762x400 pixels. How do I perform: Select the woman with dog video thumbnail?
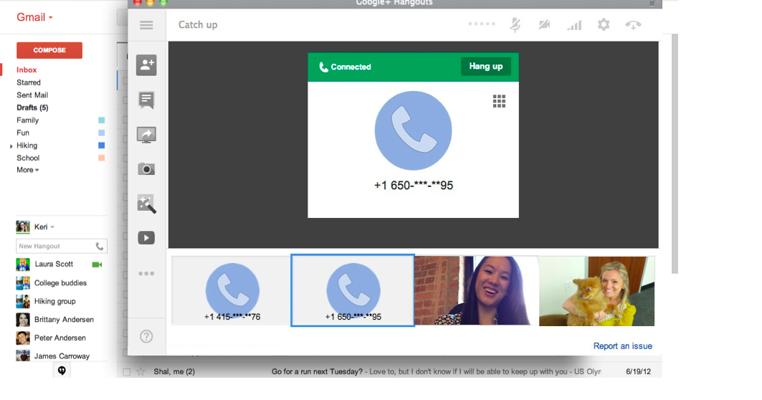coord(597,291)
